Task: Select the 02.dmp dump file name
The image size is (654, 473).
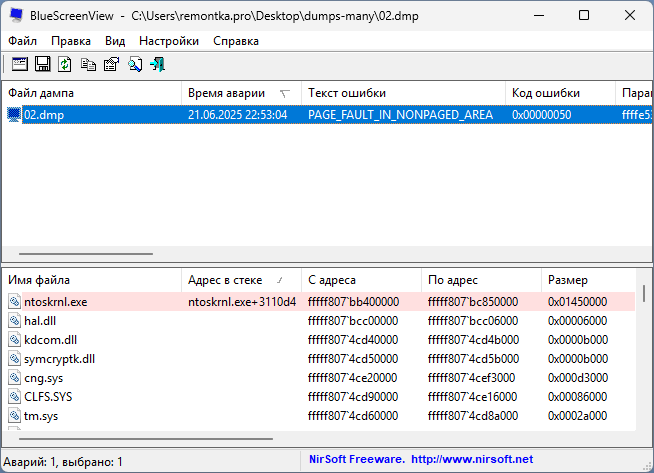Action: pos(44,115)
